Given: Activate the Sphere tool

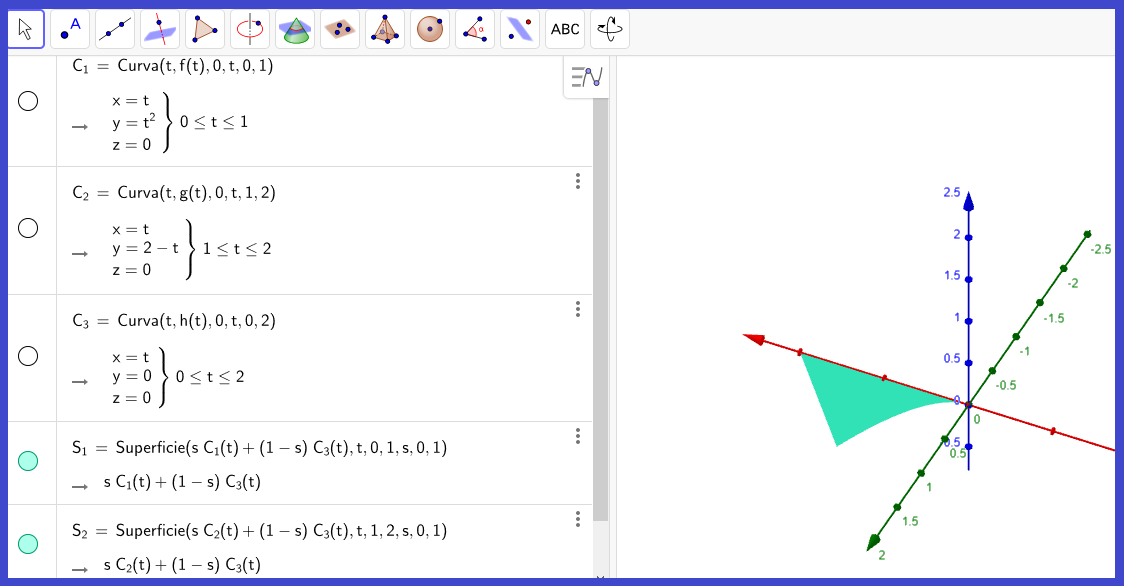Looking at the screenshot, I should coord(430,30).
